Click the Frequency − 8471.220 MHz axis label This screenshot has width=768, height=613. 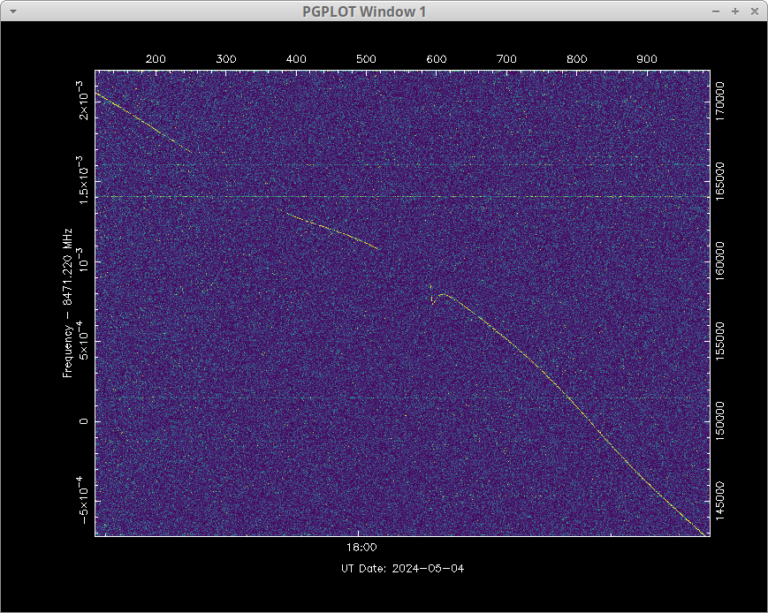pyautogui.click(x=68, y=301)
